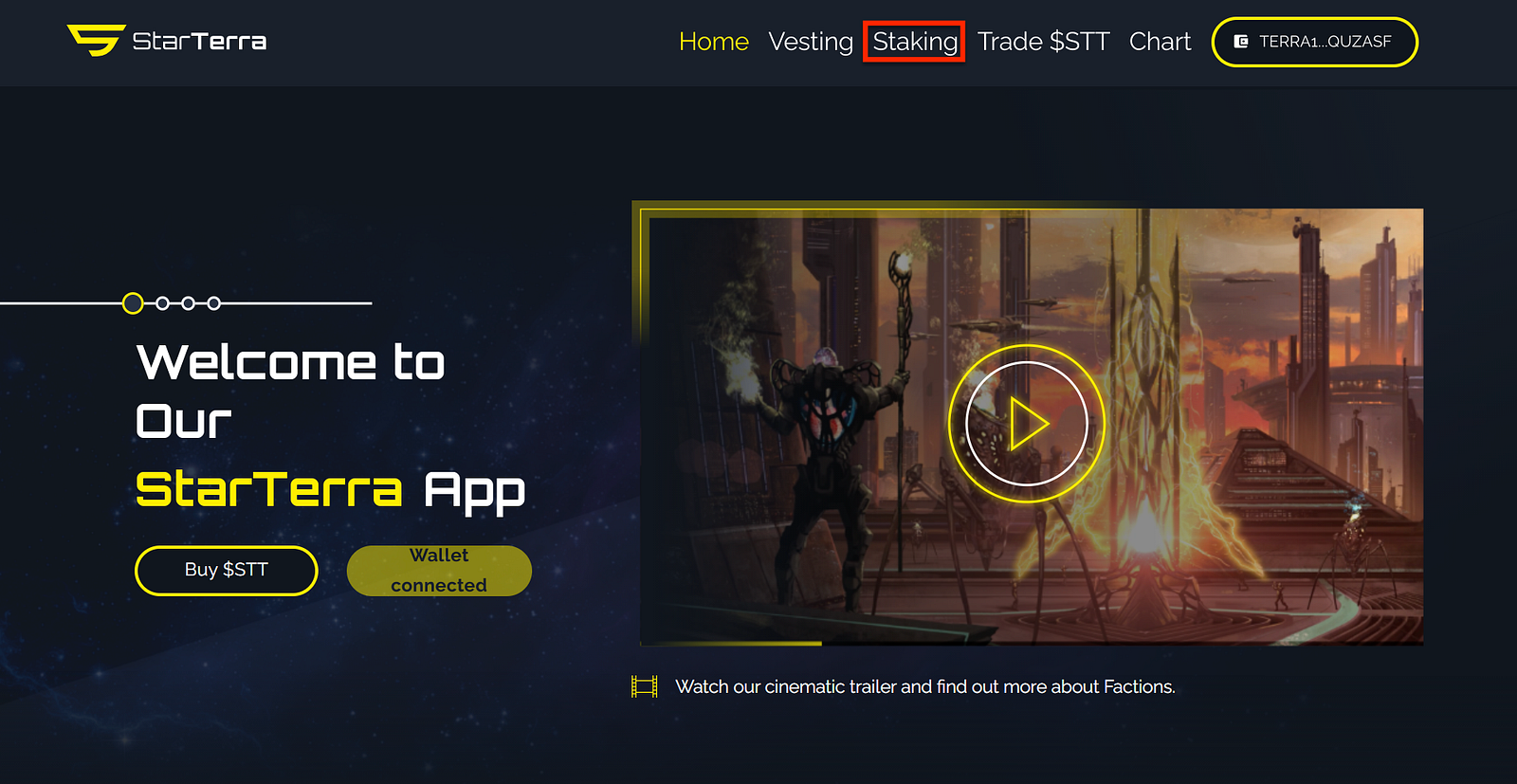Click the TERRA1...QUZASF wallet button
Screen dimensions: 1517x784
click(x=1315, y=42)
